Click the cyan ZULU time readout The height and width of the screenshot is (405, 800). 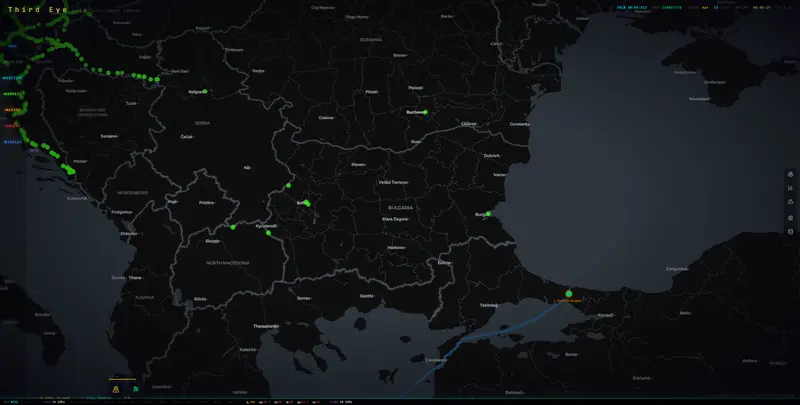(x=632, y=7)
